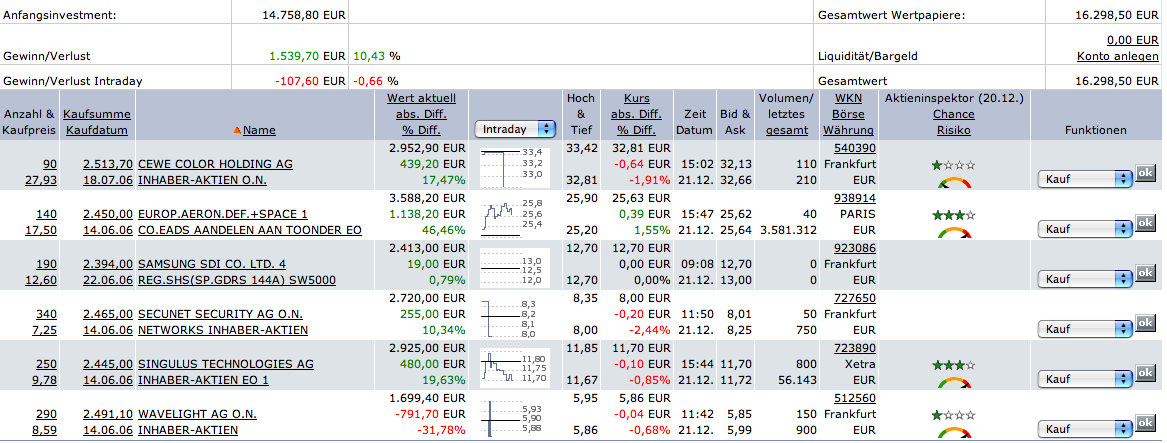Click the star rating for CEWE COLOR HOLDING

click(952, 165)
